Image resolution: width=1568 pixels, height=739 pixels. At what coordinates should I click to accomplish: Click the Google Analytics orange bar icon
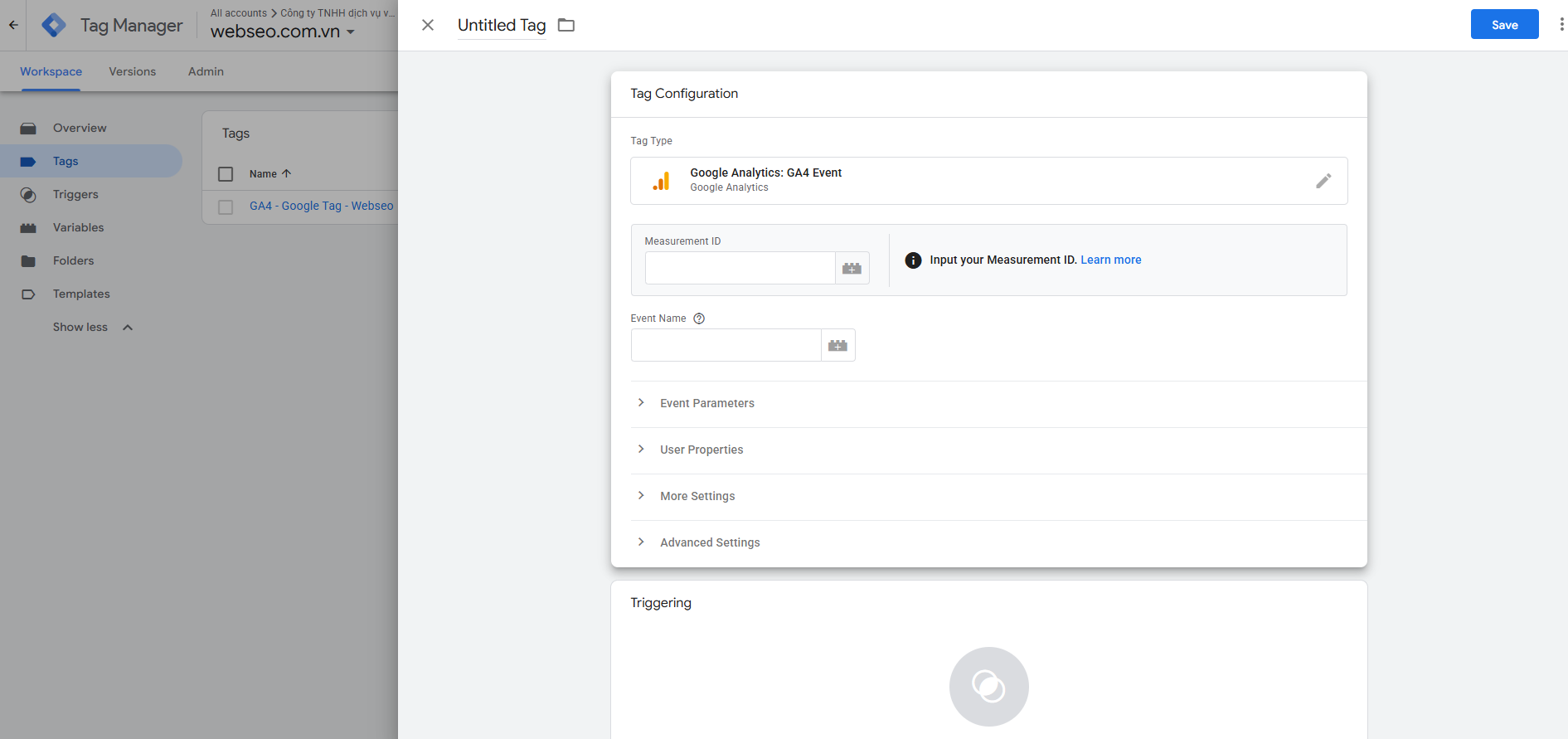click(x=661, y=181)
